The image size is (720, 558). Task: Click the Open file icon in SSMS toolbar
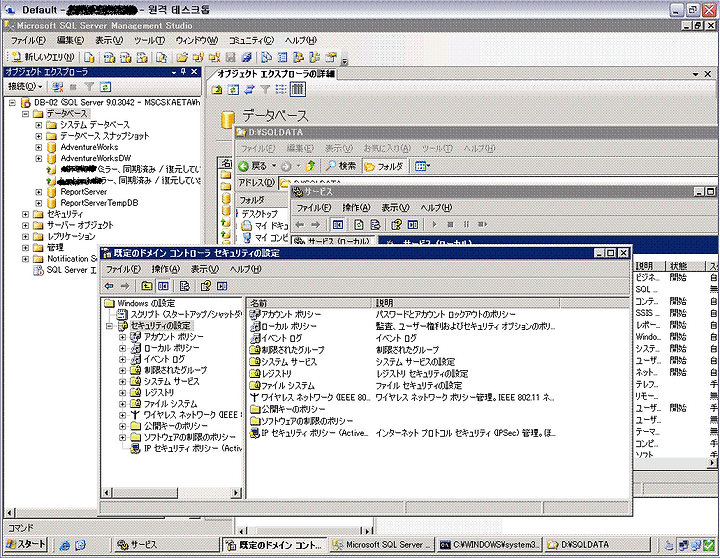[x=182, y=57]
